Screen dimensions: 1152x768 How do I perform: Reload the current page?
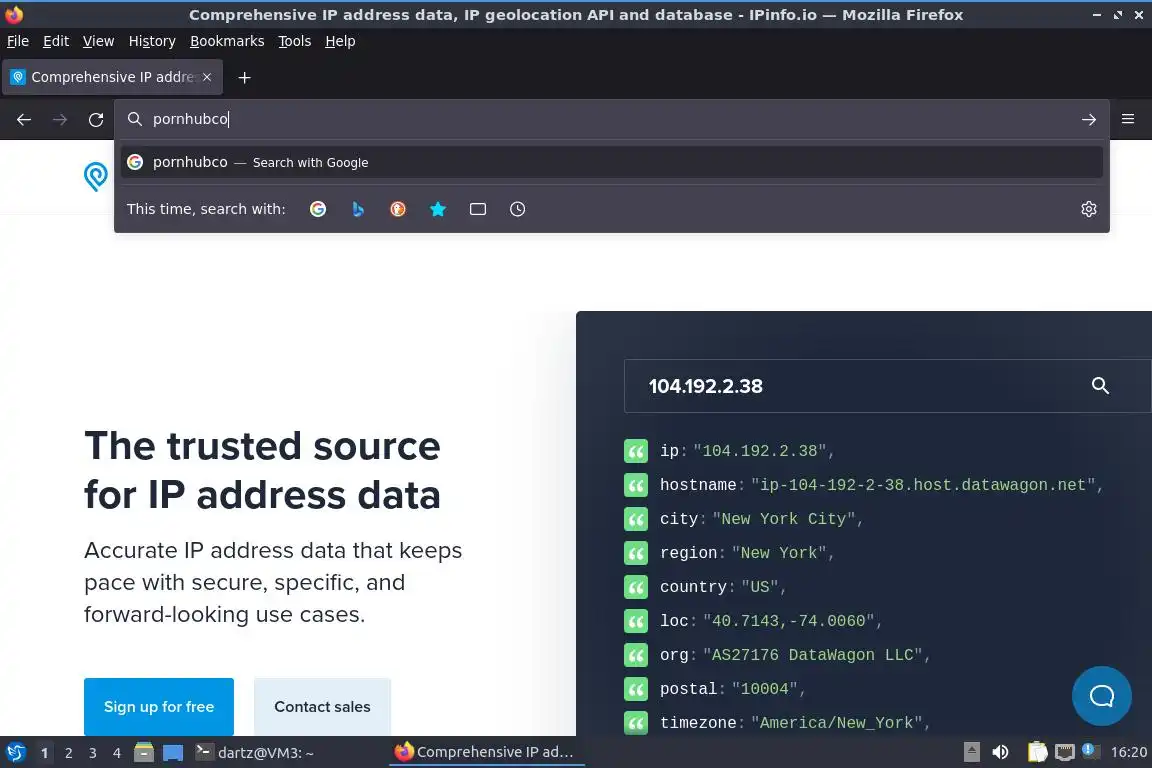pyautogui.click(x=96, y=119)
